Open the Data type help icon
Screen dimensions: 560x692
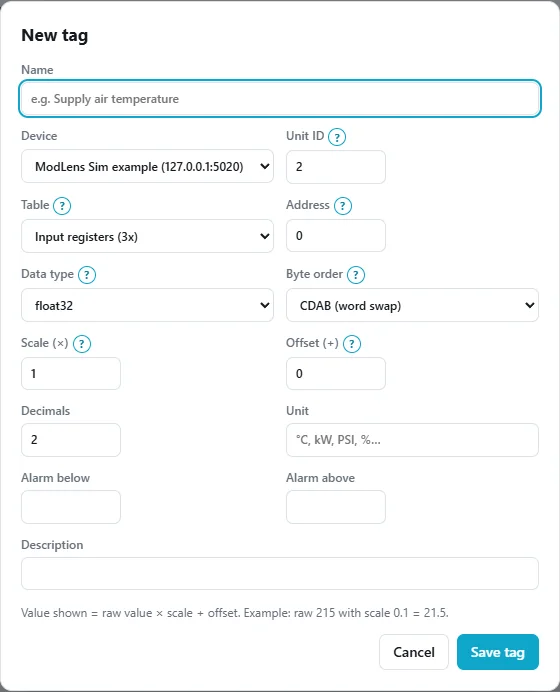click(x=87, y=275)
